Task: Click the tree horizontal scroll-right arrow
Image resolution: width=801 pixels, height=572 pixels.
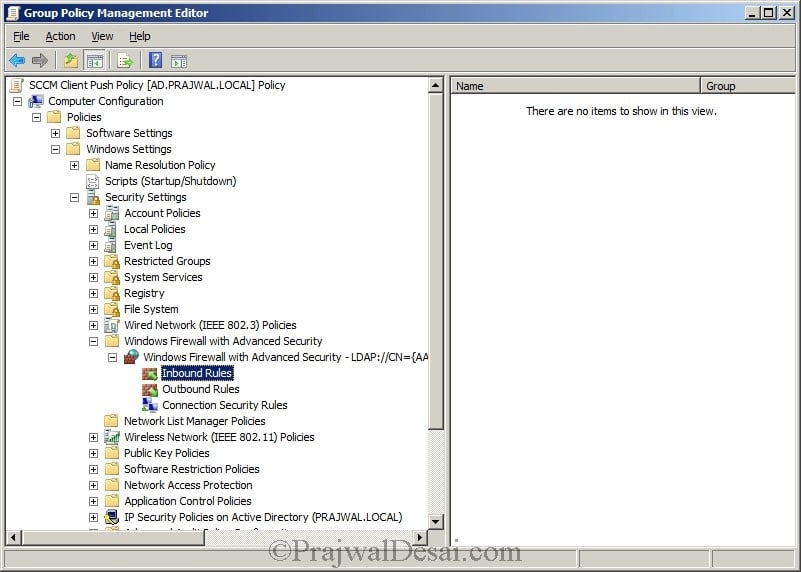Action: tap(420, 537)
